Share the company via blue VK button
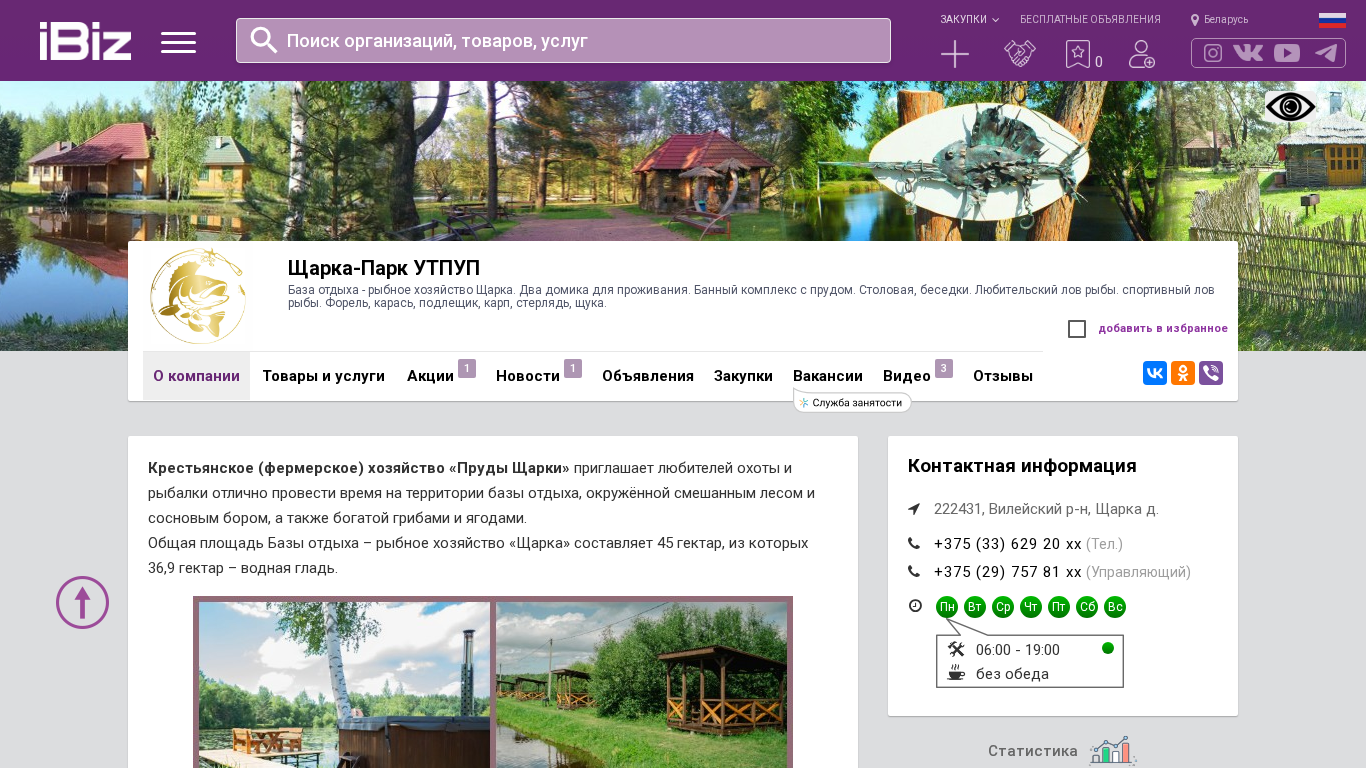The height and width of the screenshot is (768, 1366). pos(1155,374)
